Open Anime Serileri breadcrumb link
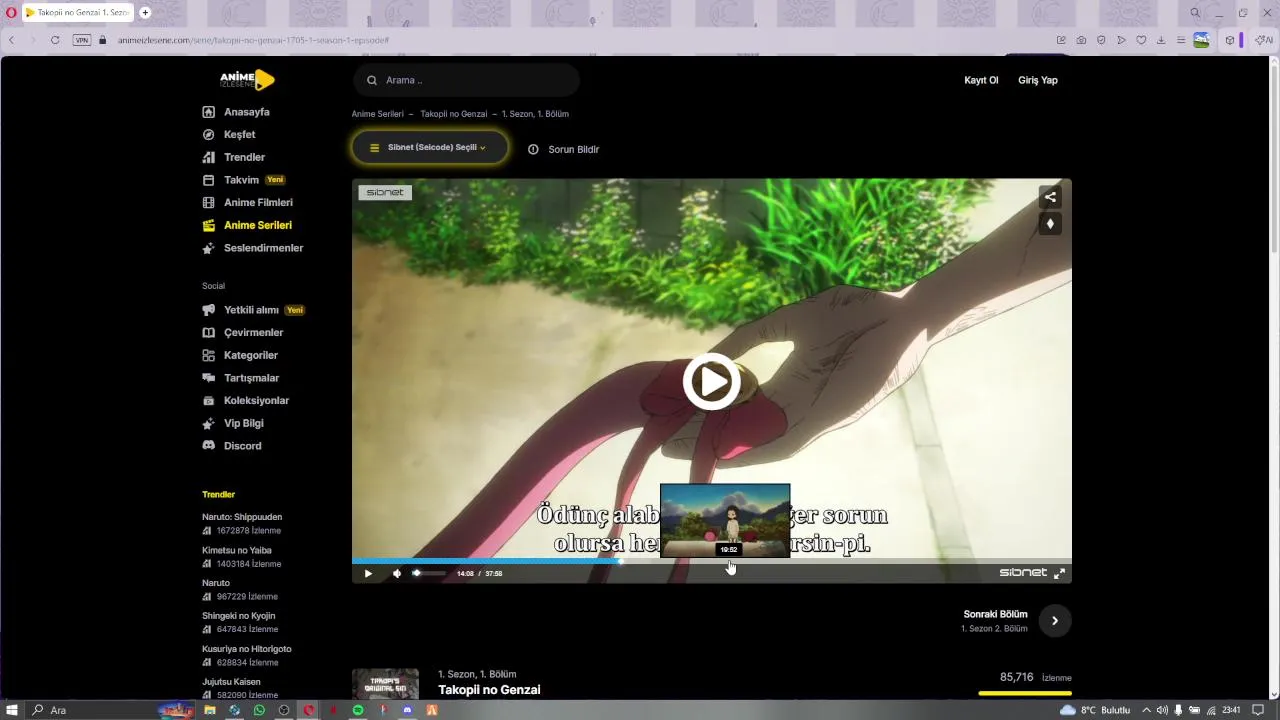The height and width of the screenshot is (720, 1280). coord(378,114)
